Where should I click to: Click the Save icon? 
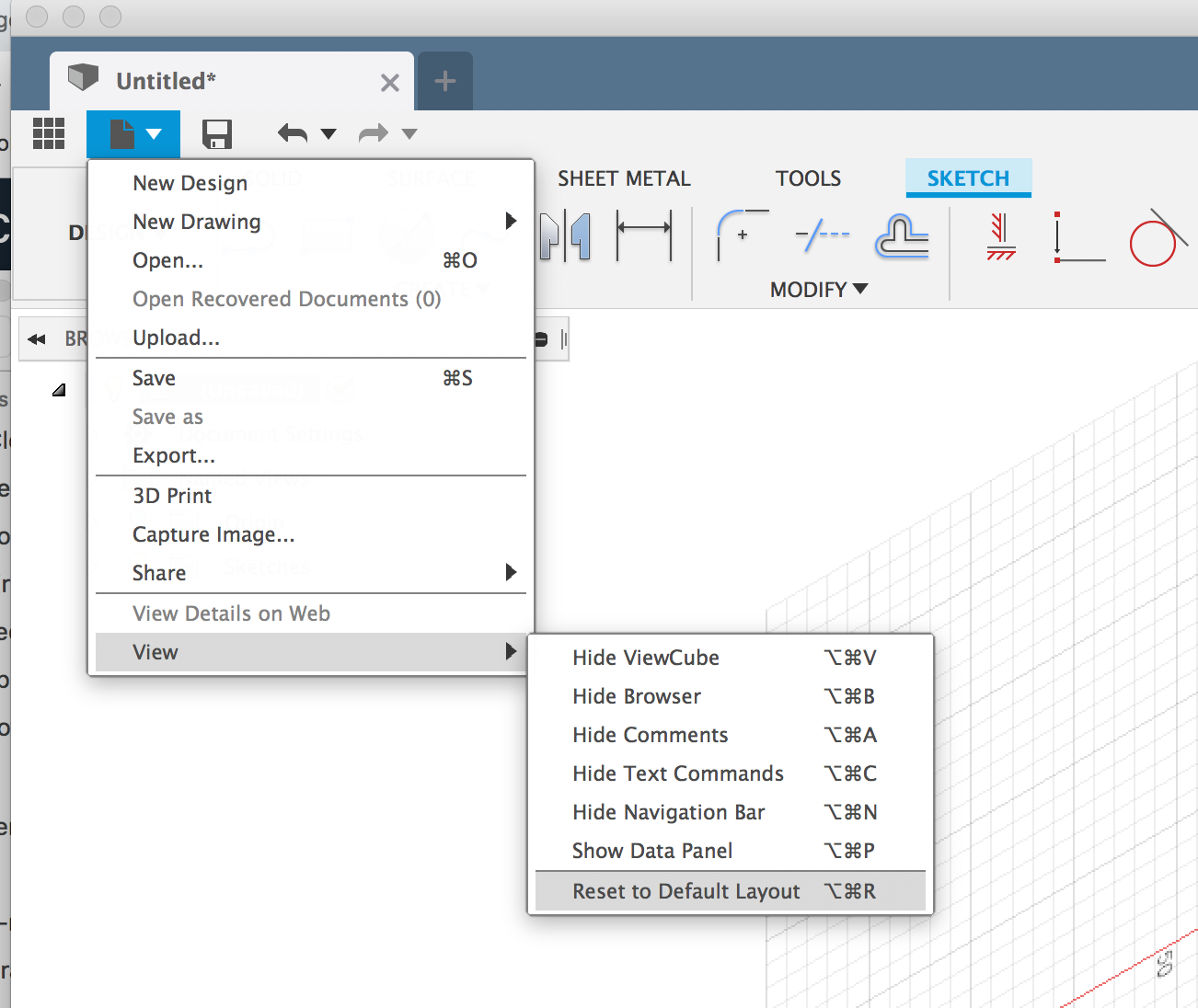pyautogui.click(x=217, y=133)
